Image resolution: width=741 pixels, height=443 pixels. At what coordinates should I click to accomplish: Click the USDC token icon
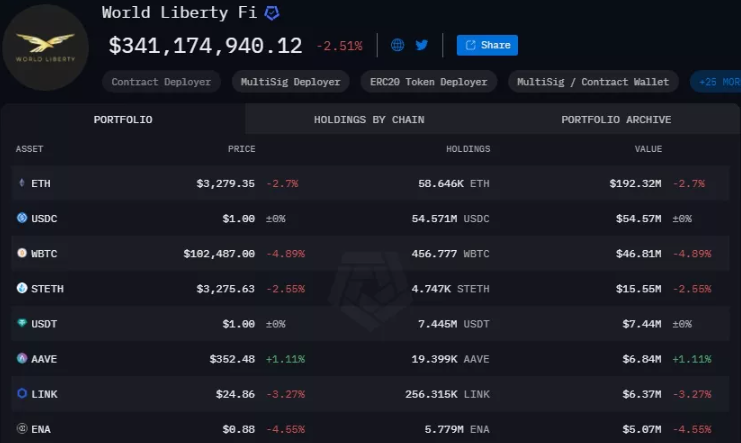22,218
